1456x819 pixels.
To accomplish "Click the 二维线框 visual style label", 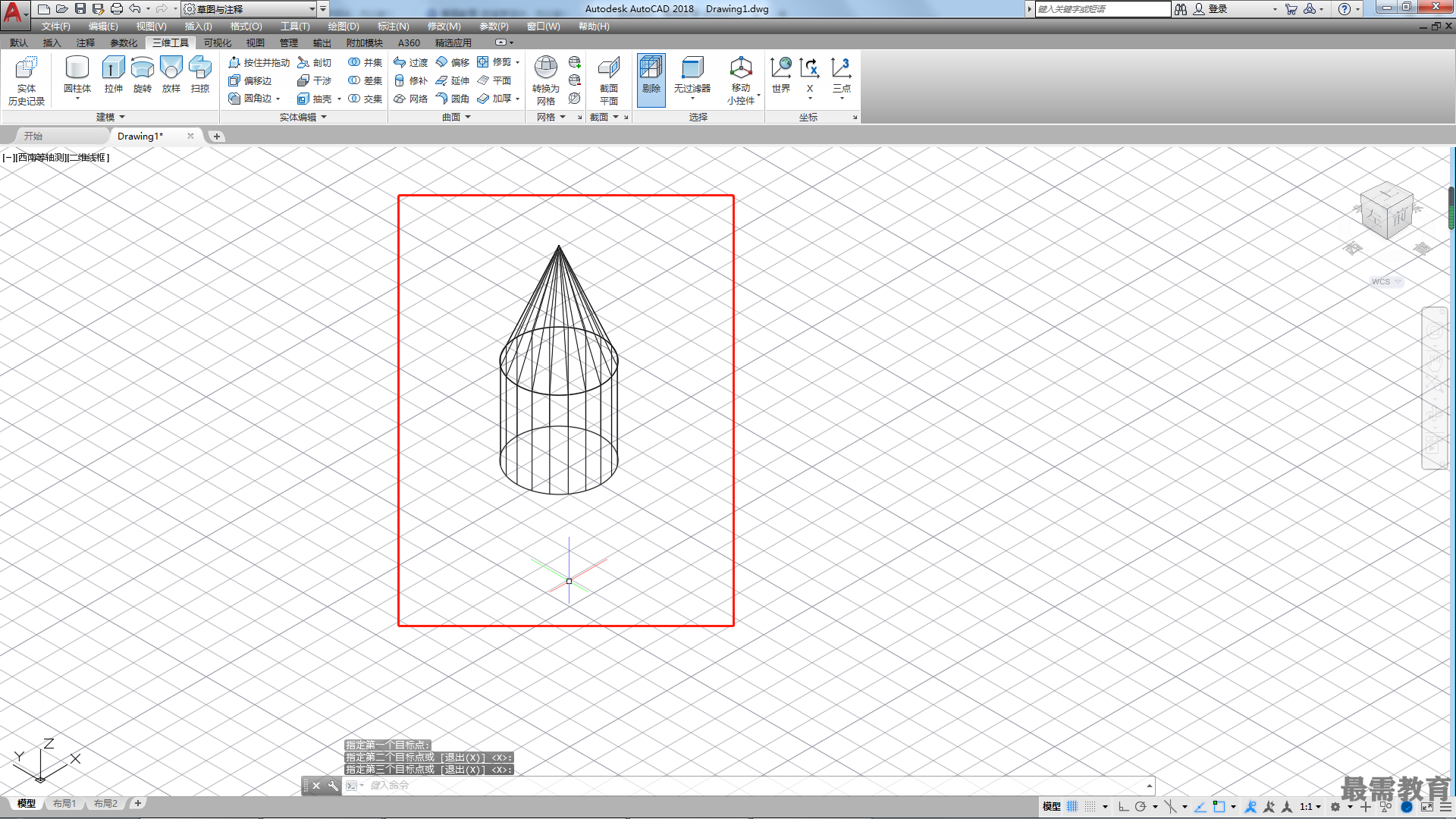I will 88,158.
